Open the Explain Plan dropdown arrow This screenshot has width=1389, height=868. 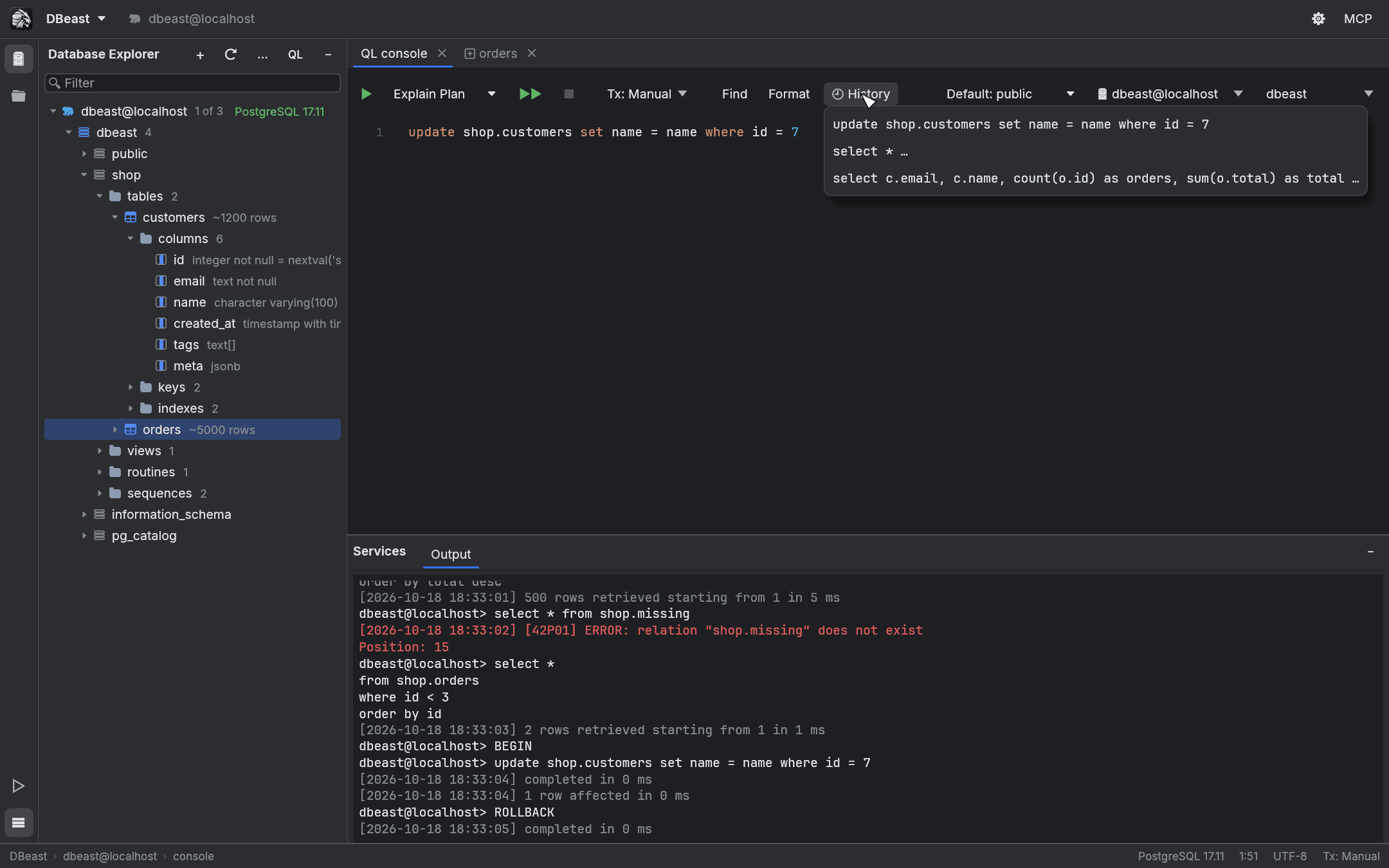point(491,94)
